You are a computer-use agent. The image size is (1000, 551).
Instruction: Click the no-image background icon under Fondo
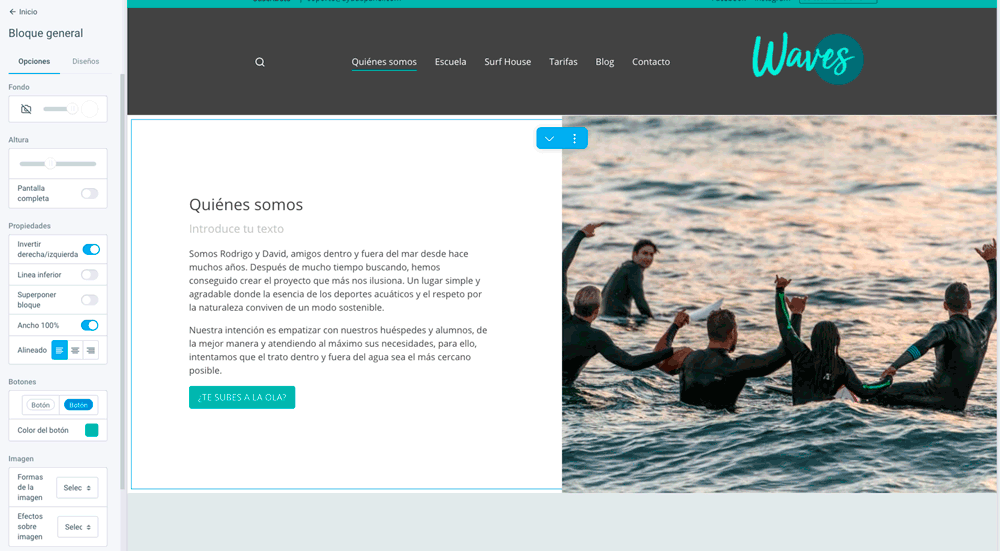(x=26, y=109)
